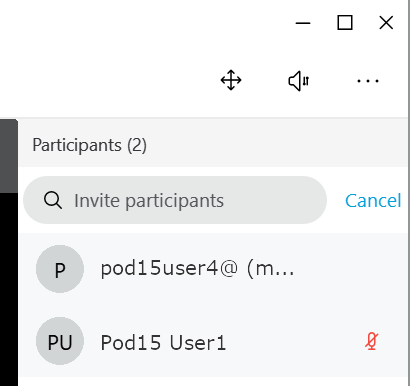
Task: Click the blank toolbar space left of the move icon
Action: click(107, 81)
